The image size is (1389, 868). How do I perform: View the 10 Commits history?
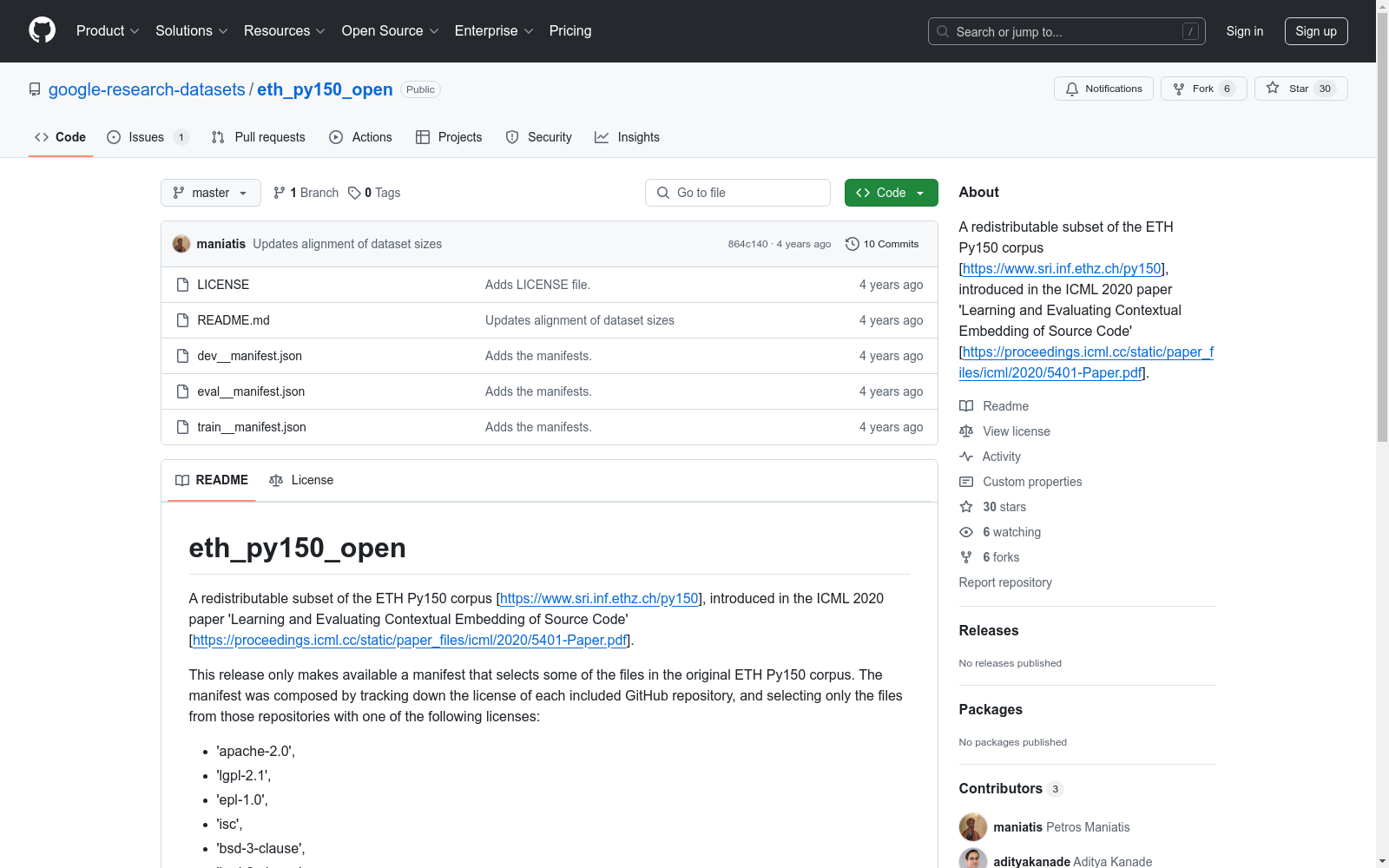point(882,244)
